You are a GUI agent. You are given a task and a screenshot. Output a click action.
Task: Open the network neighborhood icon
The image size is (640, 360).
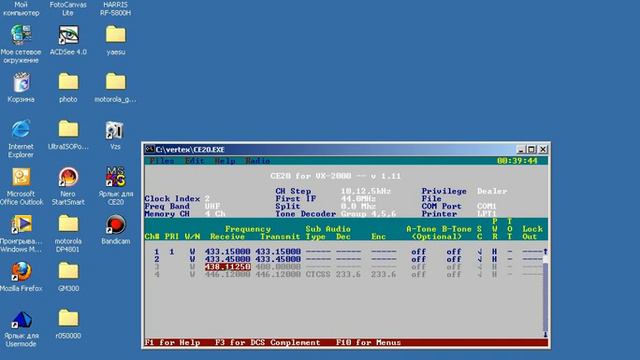(21, 43)
